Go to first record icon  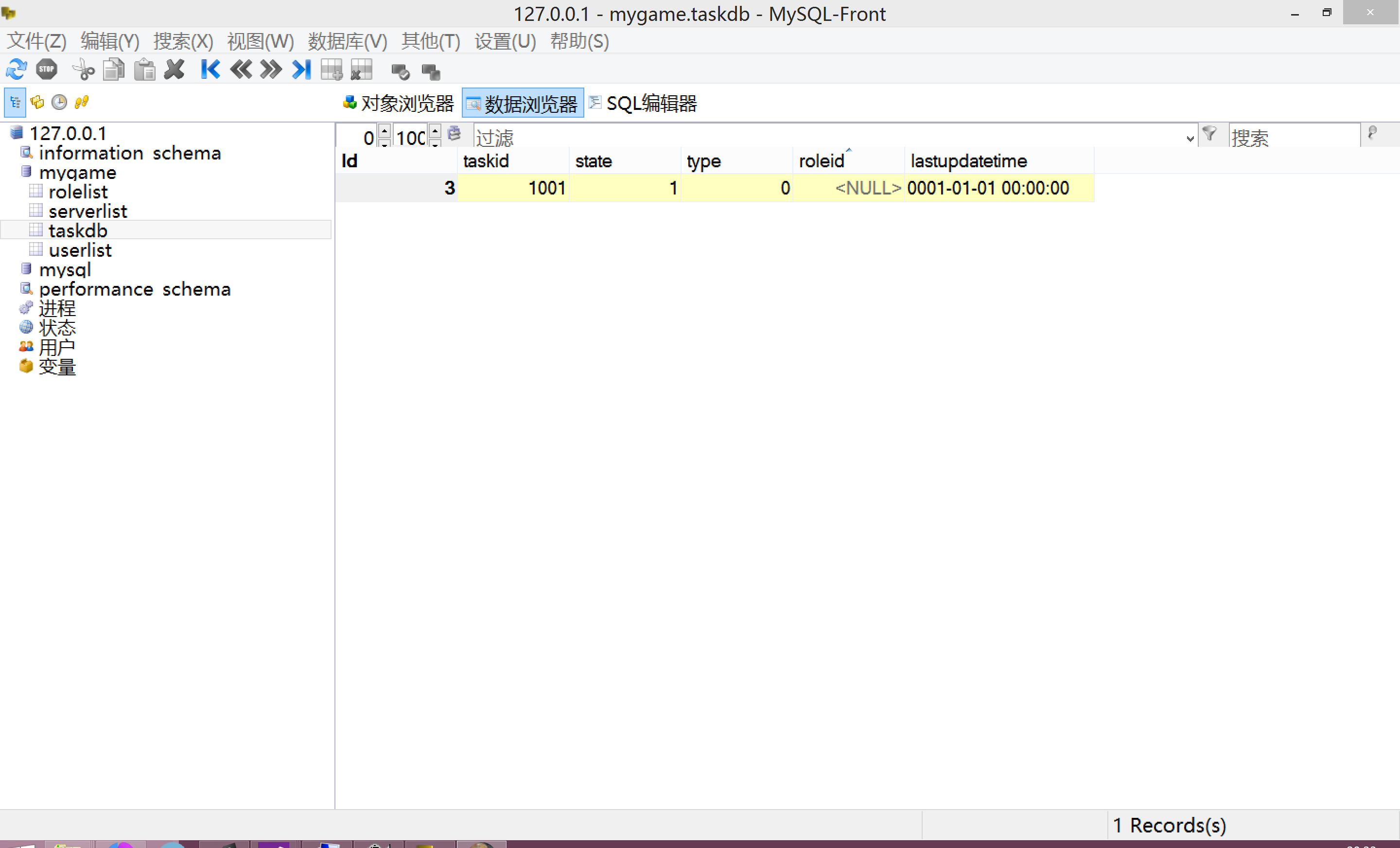(x=210, y=70)
